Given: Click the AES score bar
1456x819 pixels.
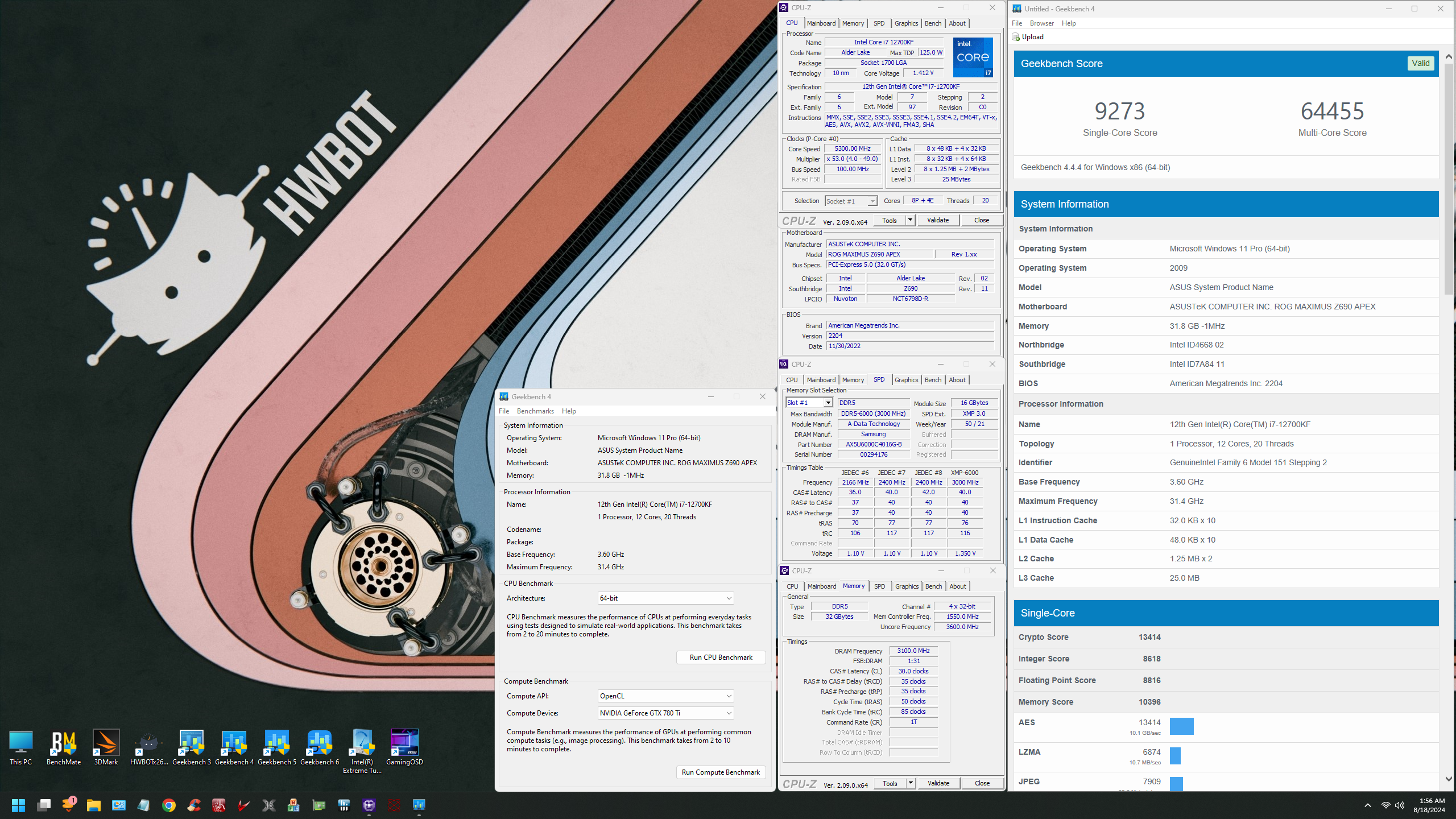Looking at the screenshot, I should pos(1181,726).
